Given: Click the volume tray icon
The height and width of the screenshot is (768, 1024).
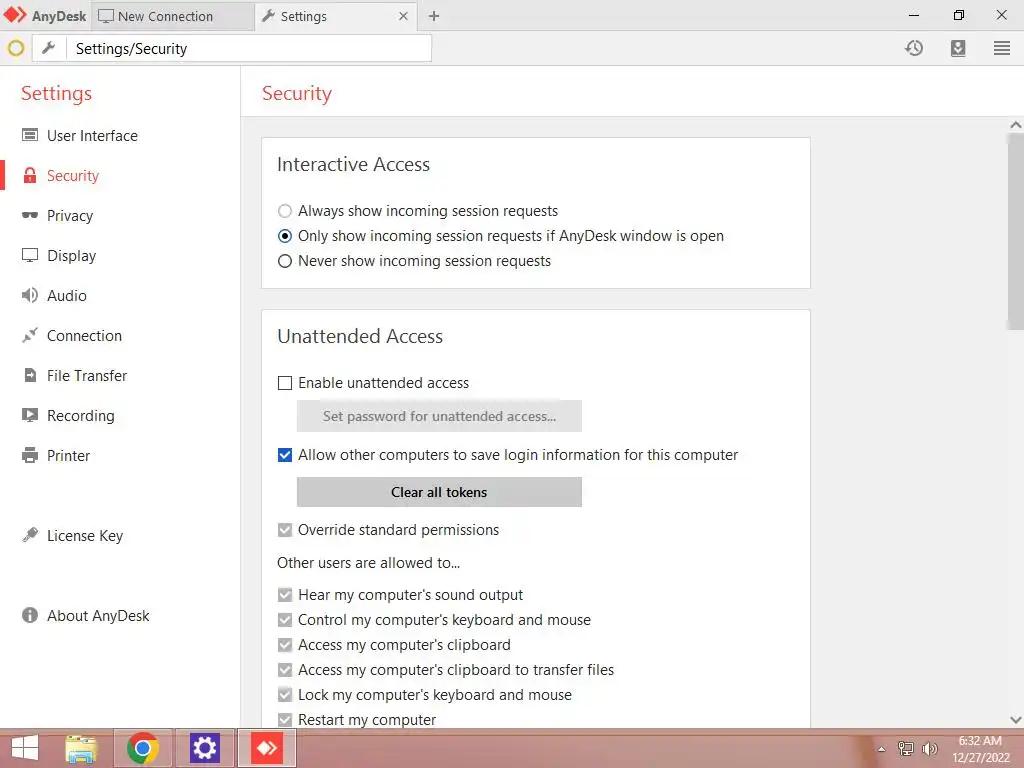Looking at the screenshot, I should point(930,749).
